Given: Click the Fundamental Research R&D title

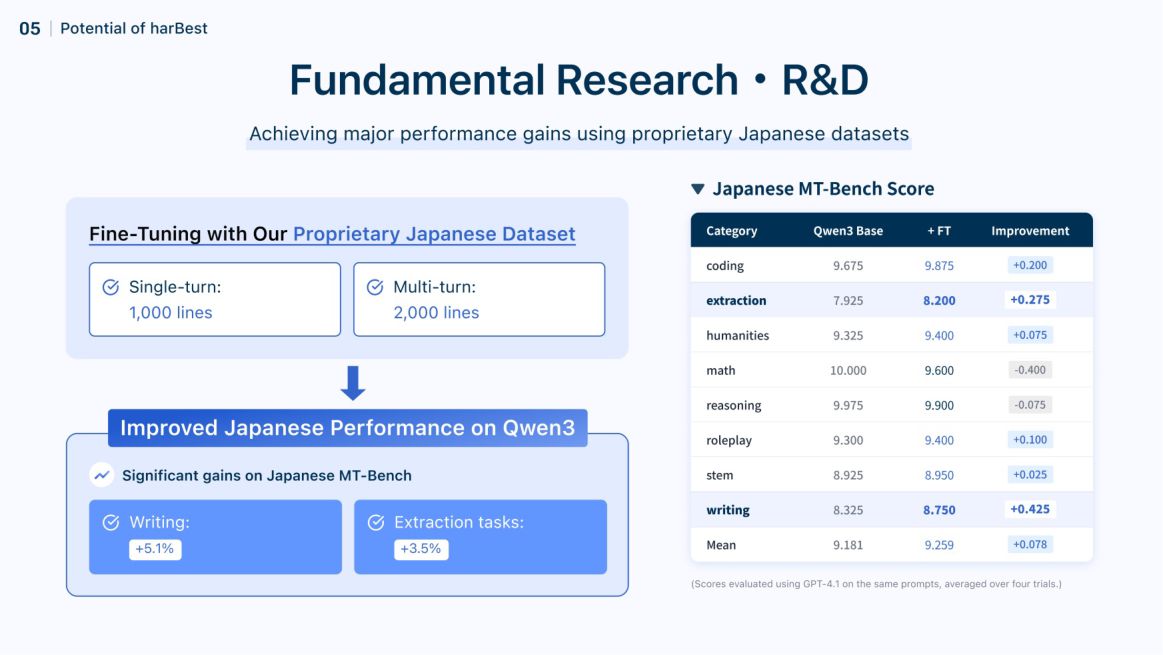Looking at the screenshot, I should point(579,79).
